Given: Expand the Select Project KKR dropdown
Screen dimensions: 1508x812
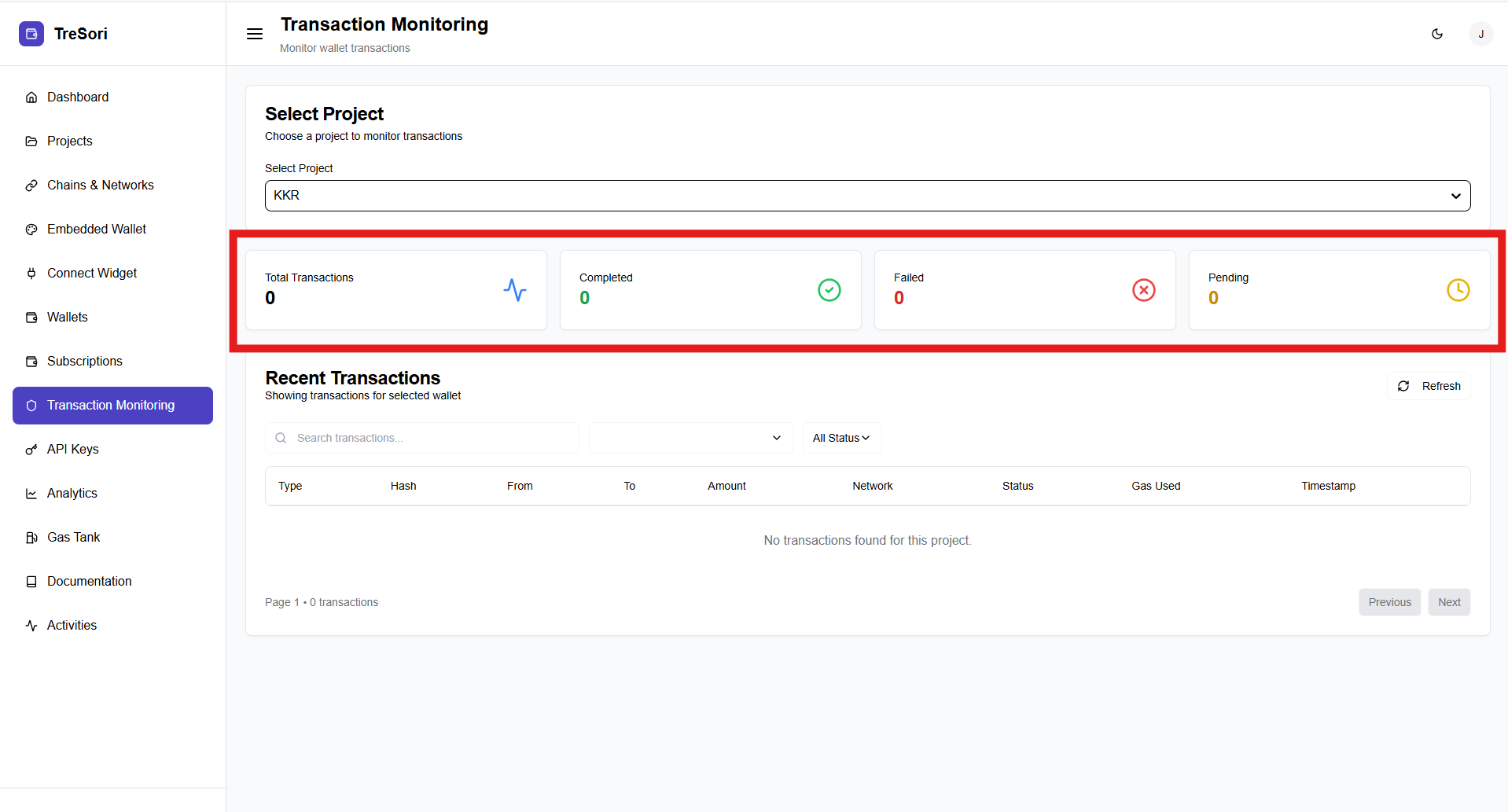Looking at the screenshot, I should (x=867, y=196).
